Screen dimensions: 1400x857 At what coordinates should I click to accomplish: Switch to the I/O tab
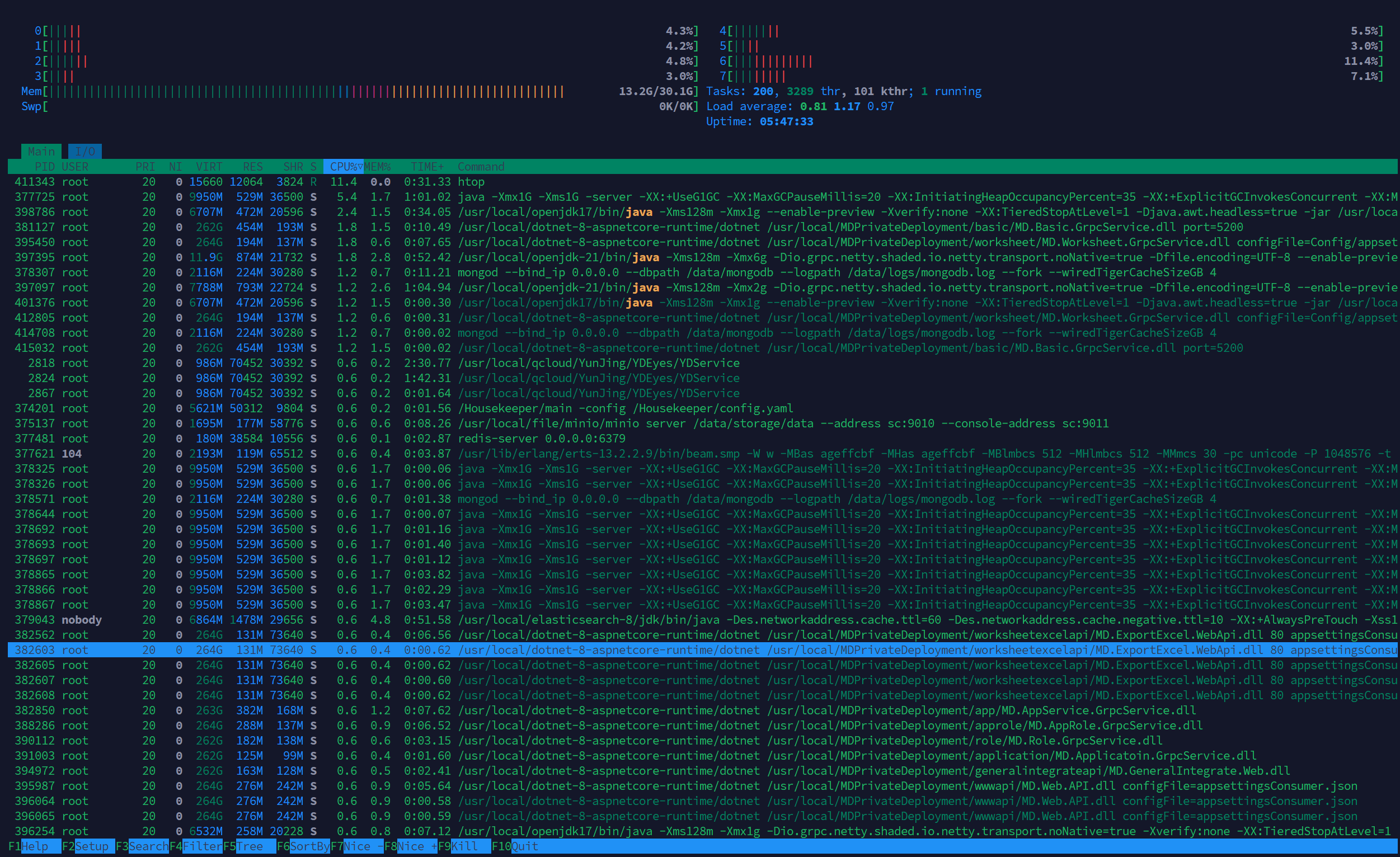tap(85, 152)
